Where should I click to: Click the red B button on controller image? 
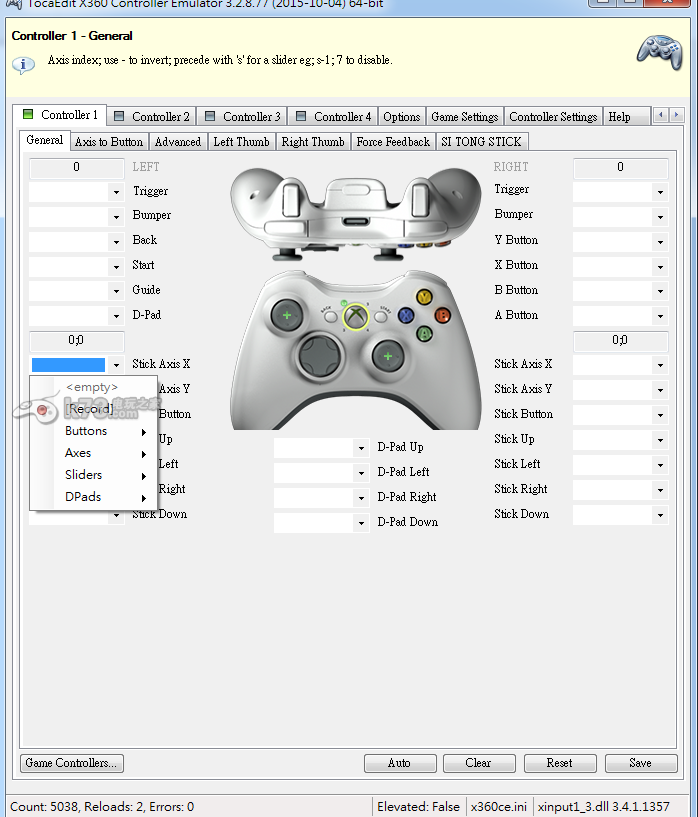[x=441, y=314]
